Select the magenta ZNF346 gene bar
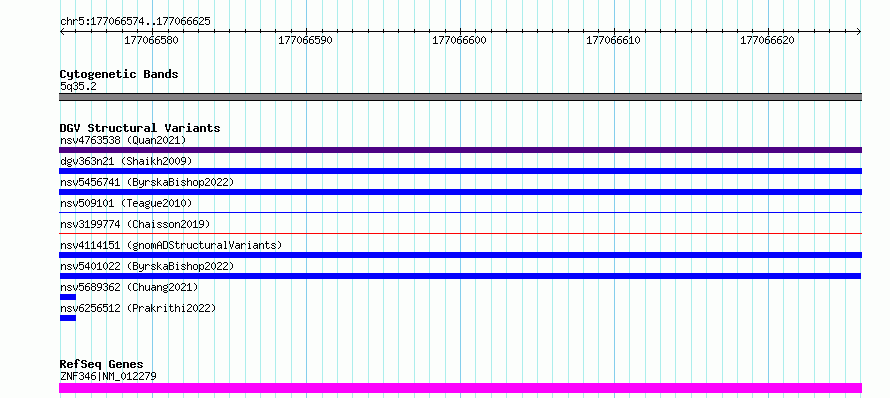Viewport: 890px width, 398px height. 460,388
